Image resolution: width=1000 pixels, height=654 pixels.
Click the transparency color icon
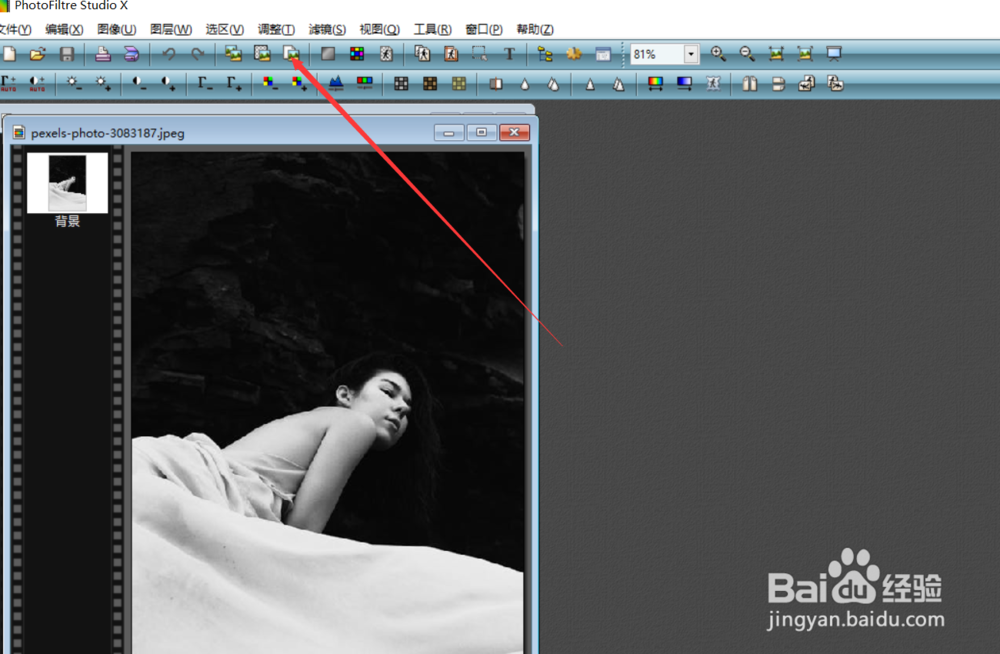pyautogui.click(x=386, y=54)
